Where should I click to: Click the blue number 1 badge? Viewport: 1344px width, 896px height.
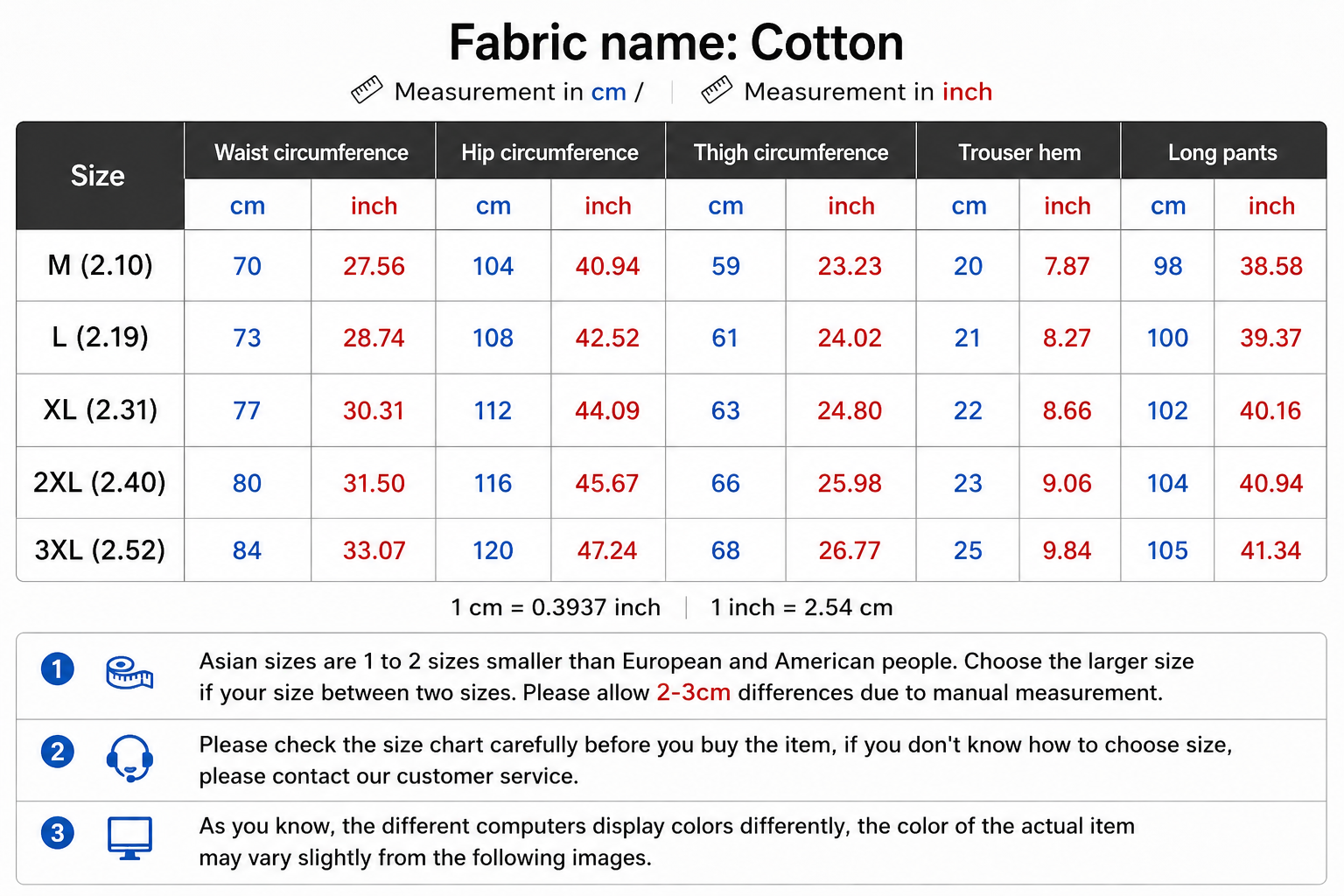tap(58, 669)
